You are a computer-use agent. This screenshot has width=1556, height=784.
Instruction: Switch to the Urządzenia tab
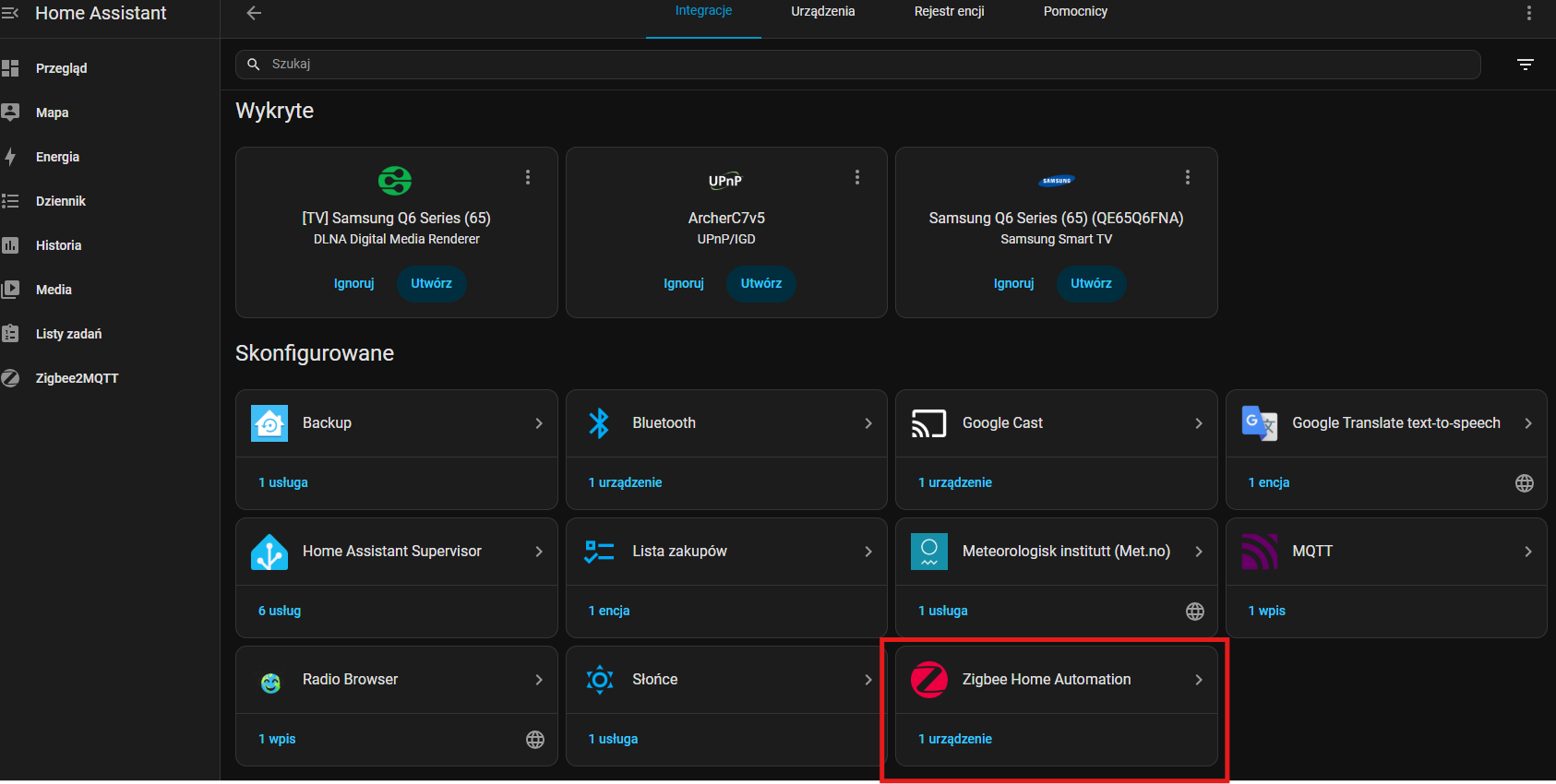822,12
